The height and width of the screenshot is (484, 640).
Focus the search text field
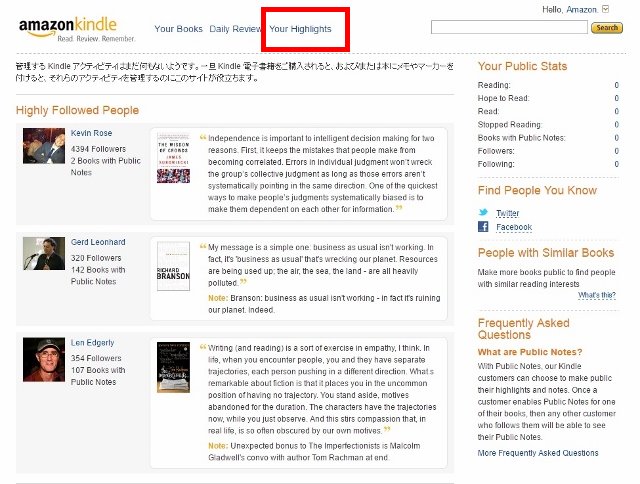click(x=509, y=27)
